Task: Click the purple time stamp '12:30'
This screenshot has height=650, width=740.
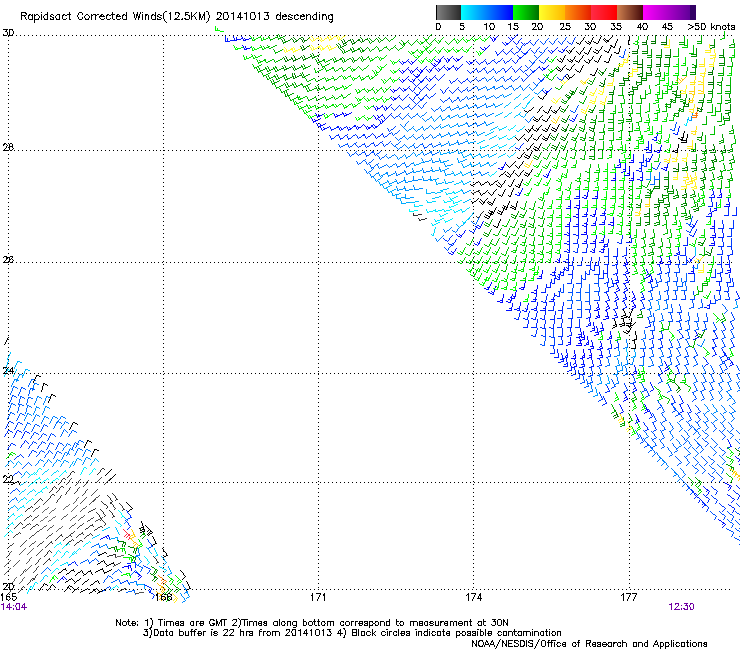Action: (x=681, y=607)
